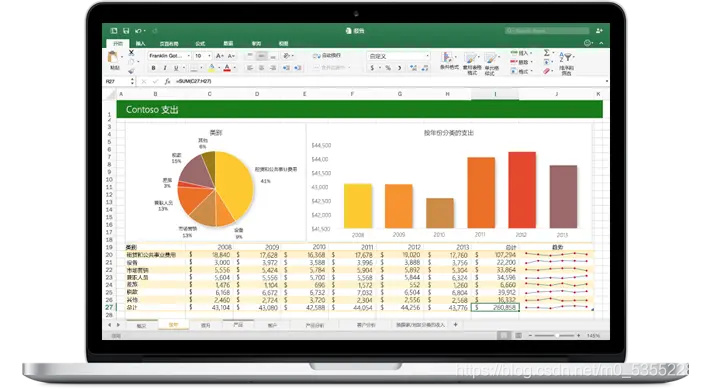Click the Sort and Filter funnel icon
This screenshot has height=389, width=713.
(x=567, y=57)
